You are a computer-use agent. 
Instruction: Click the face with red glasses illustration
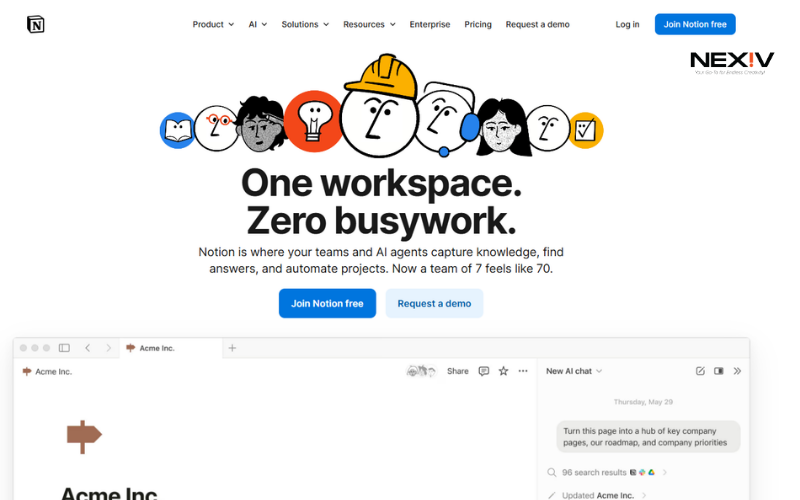[216, 128]
